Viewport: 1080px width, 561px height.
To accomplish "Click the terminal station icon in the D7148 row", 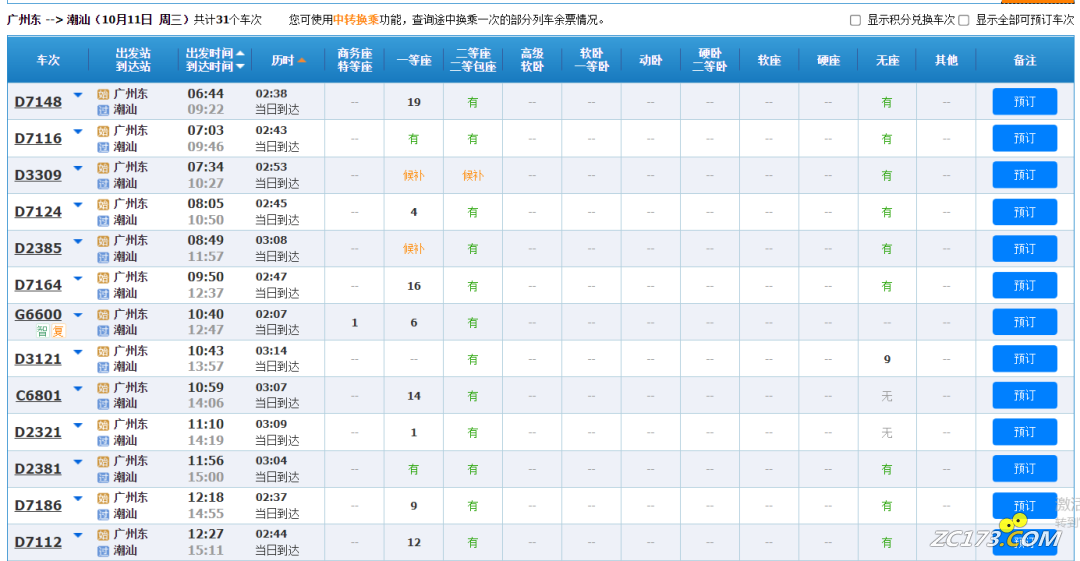I will coord(103,110).
